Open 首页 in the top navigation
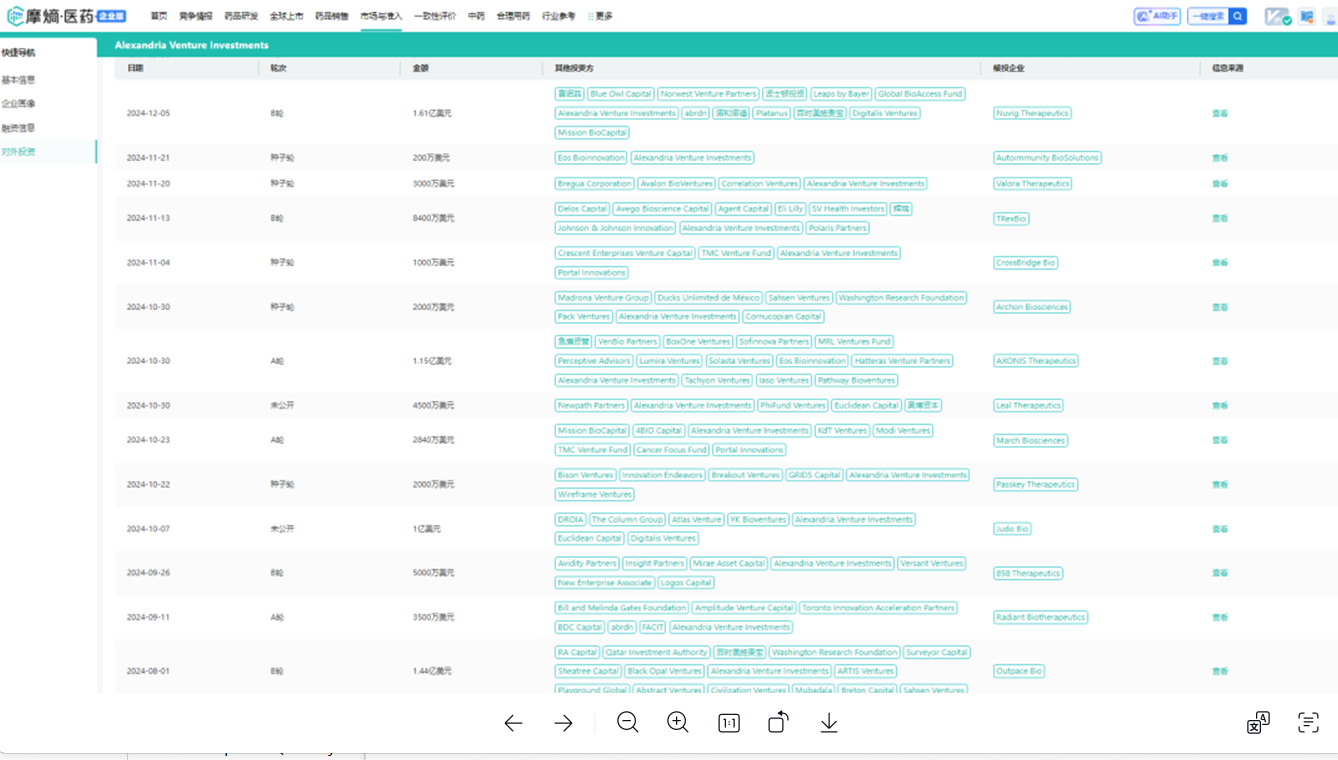This screenshot has width=1338, height=760. [159, 16]
